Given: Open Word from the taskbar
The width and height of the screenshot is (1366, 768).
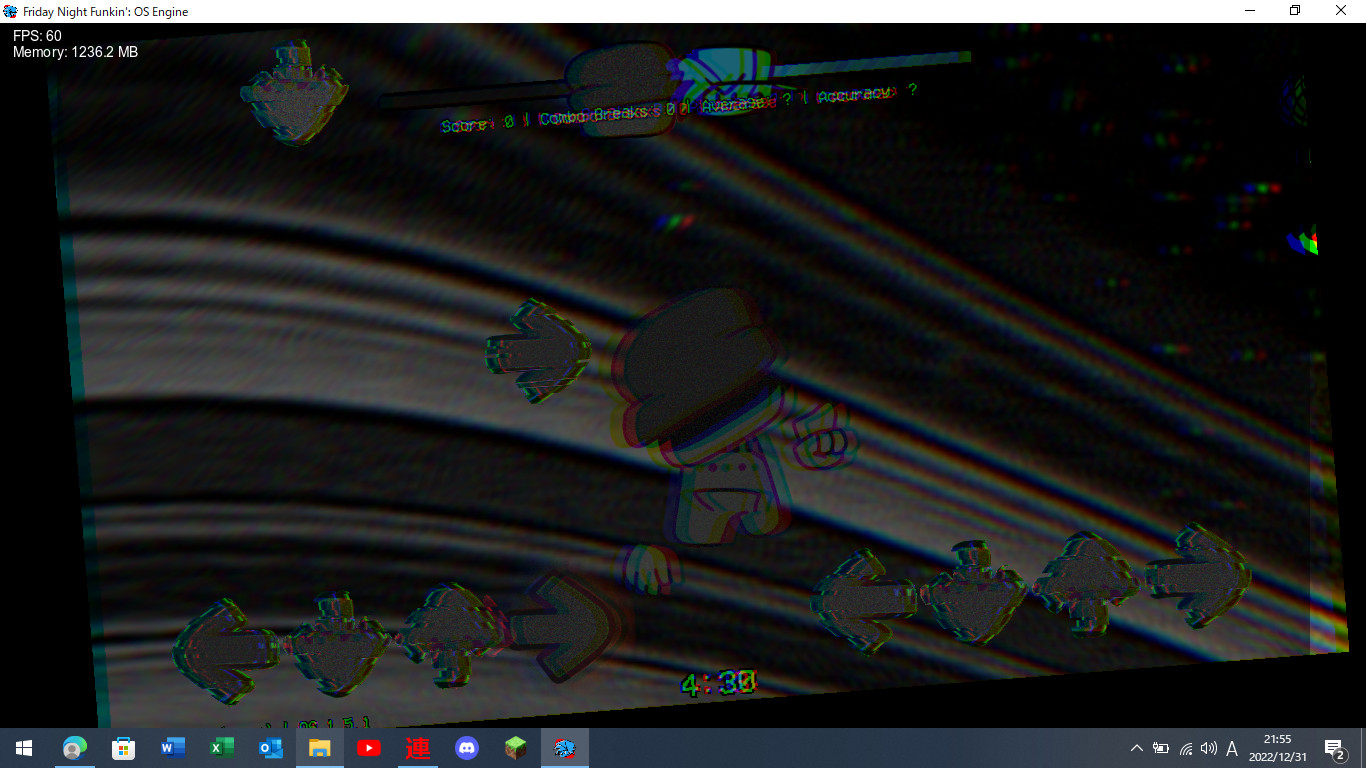Looking at the screenshot, I should click(x=172, y=748).
